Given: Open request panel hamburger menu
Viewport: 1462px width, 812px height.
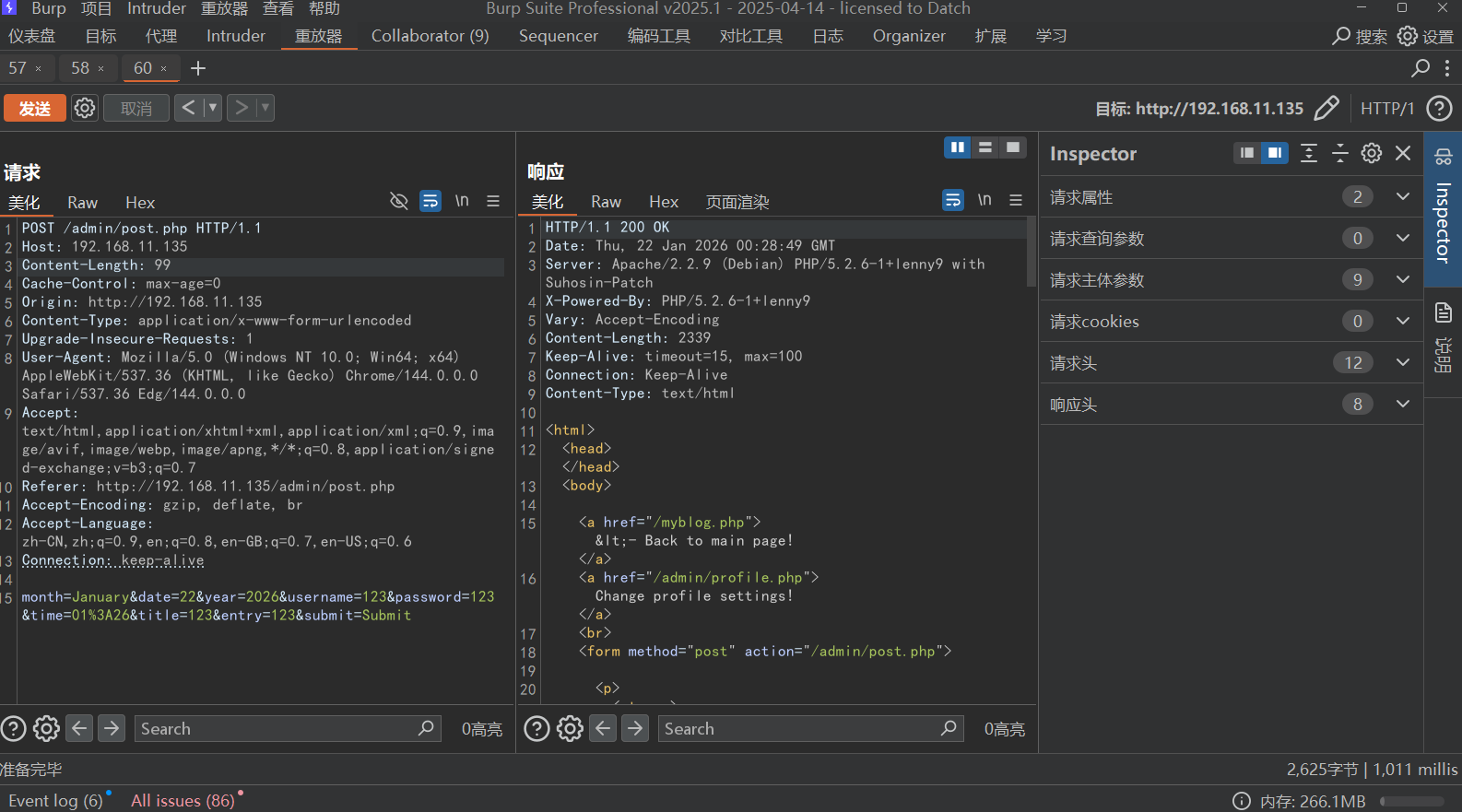Looking at the screenshot, I should tap(493, 201).
